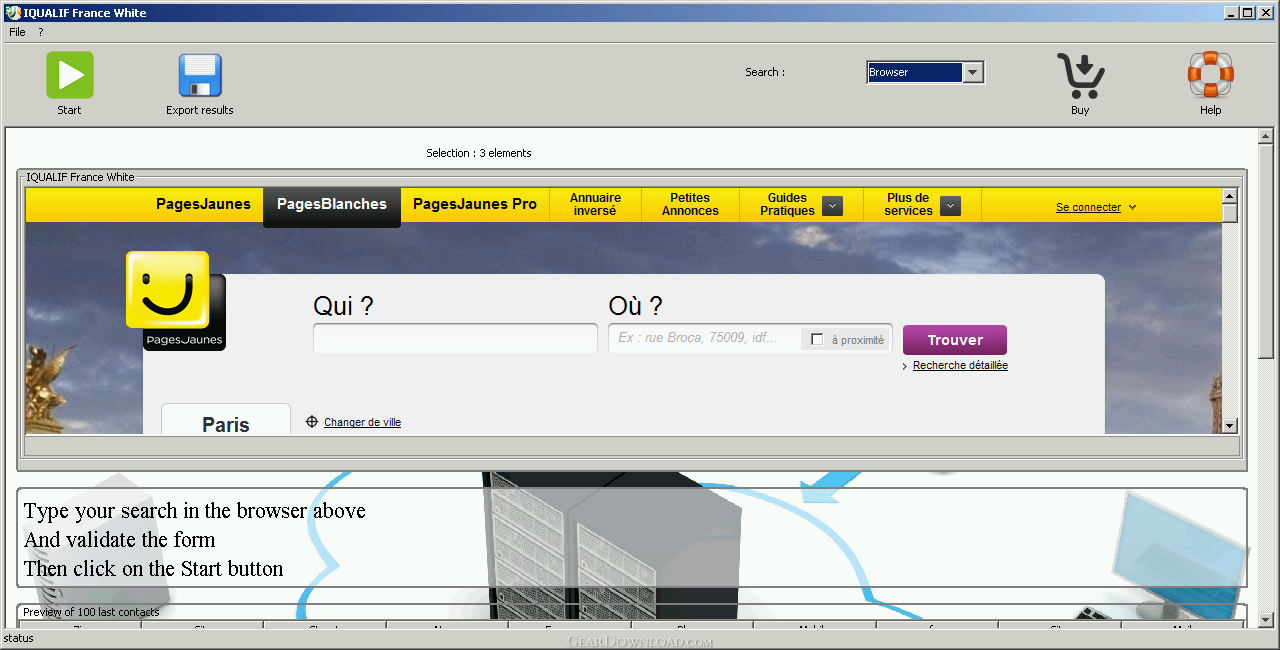Click the IQUALIF title bar application icon
The image size is (1280, 650).
point(13,13)
